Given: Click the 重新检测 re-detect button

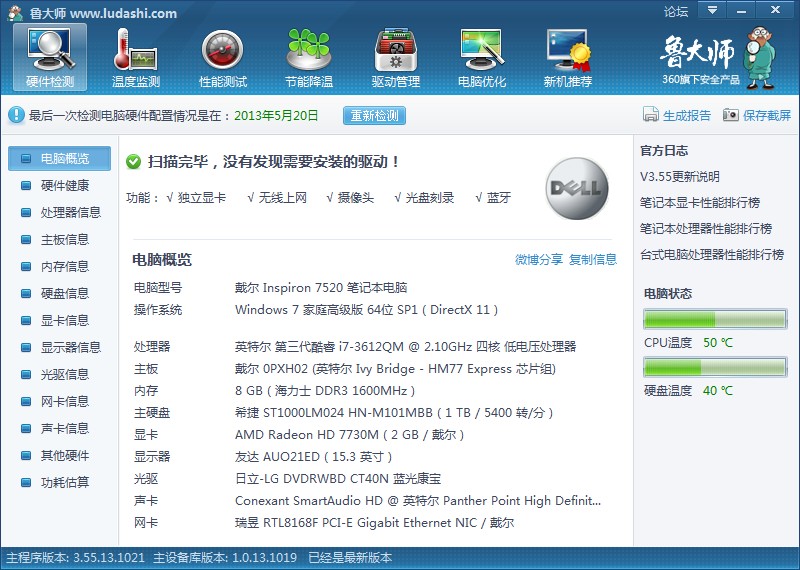Looking at the screenshot, I should (375, 116).
